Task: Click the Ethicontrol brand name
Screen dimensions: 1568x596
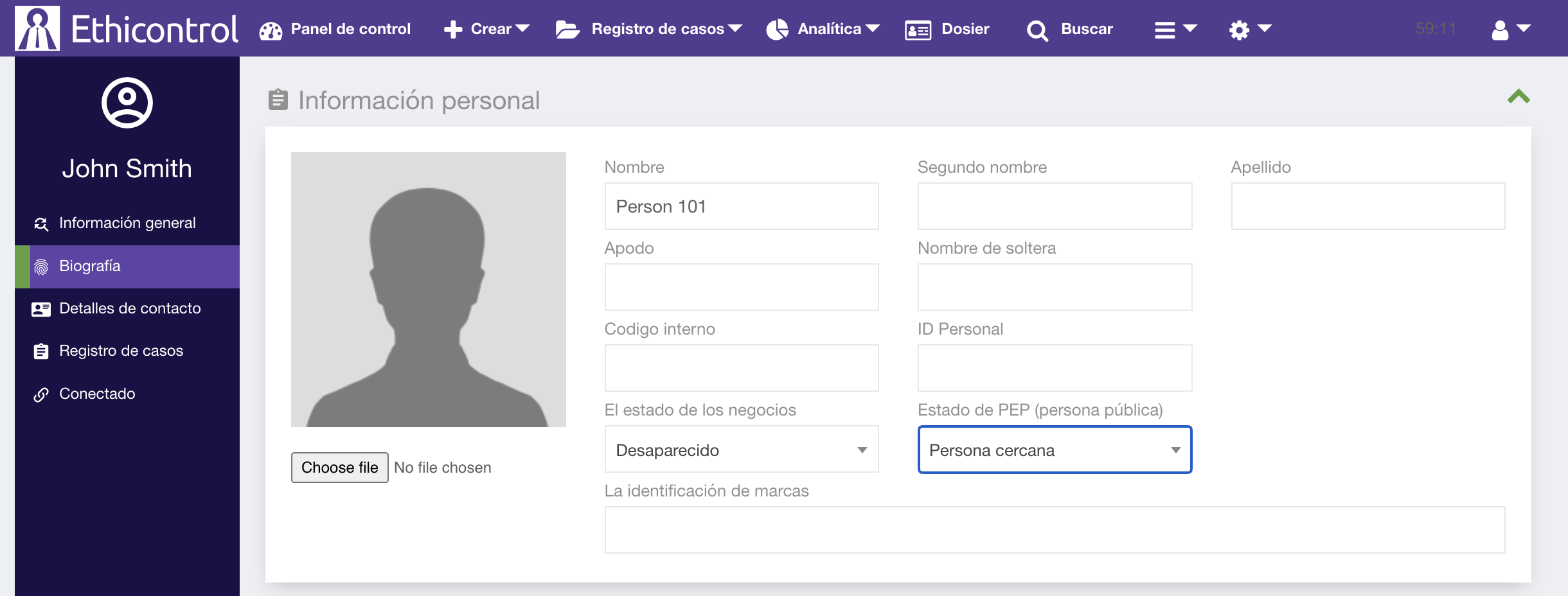Action: 155,29
